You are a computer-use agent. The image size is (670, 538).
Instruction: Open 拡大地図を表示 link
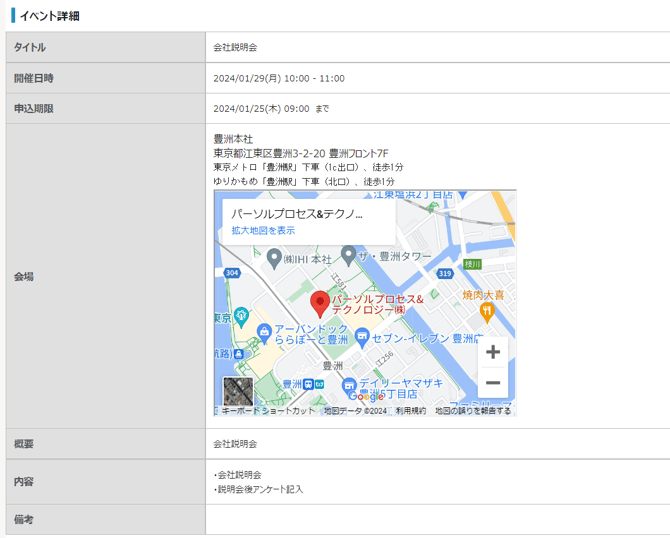[263, 230]
